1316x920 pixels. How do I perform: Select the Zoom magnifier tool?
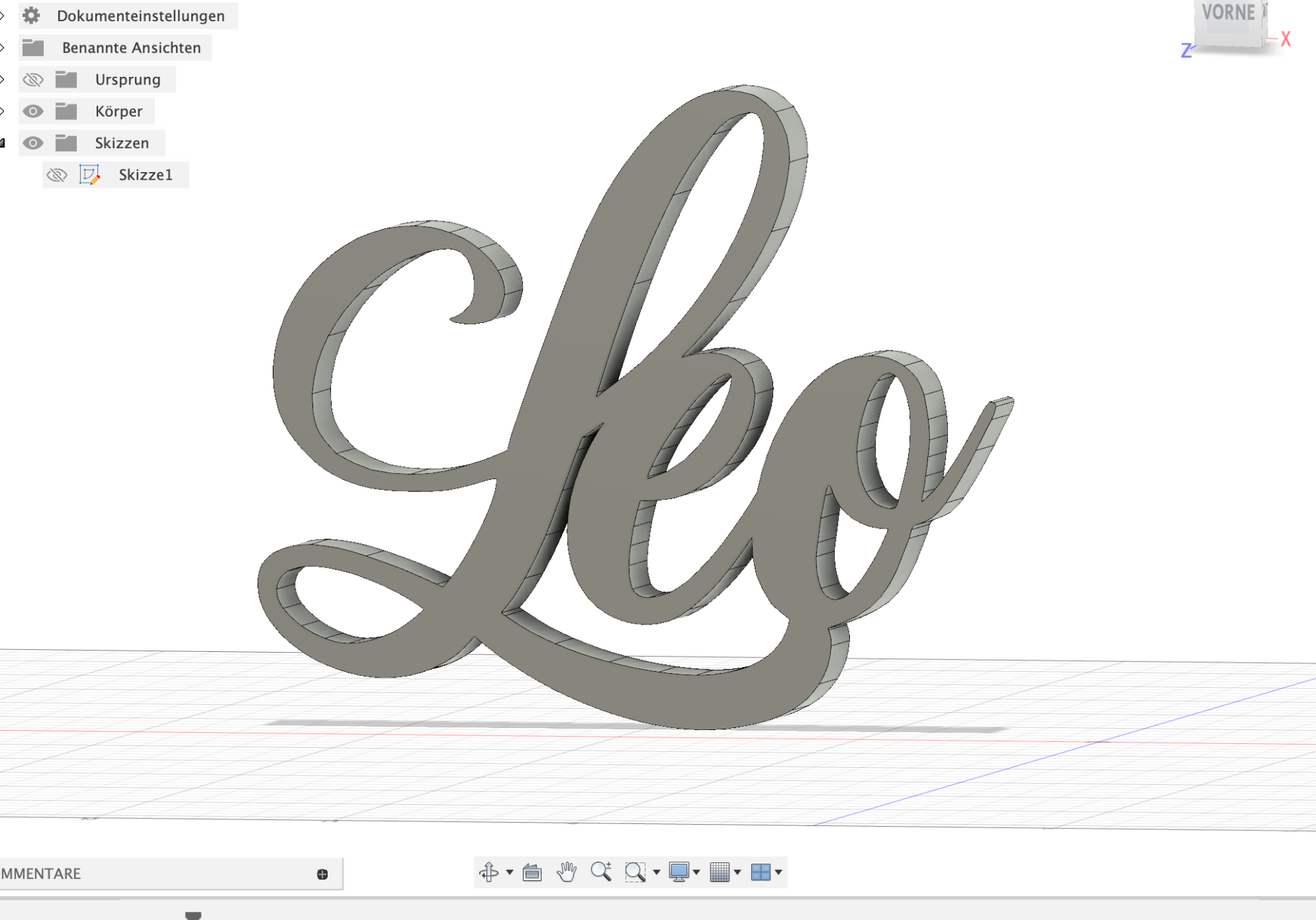(601, 871)
